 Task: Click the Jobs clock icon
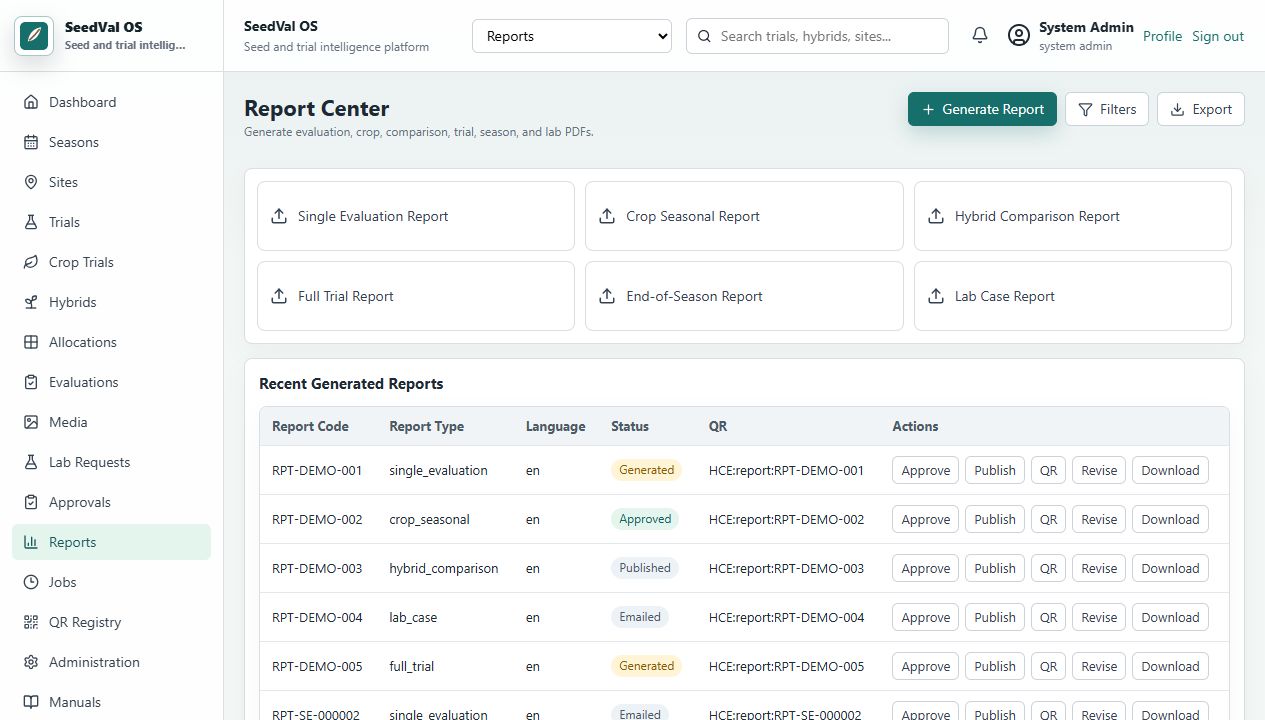[31, 582]
